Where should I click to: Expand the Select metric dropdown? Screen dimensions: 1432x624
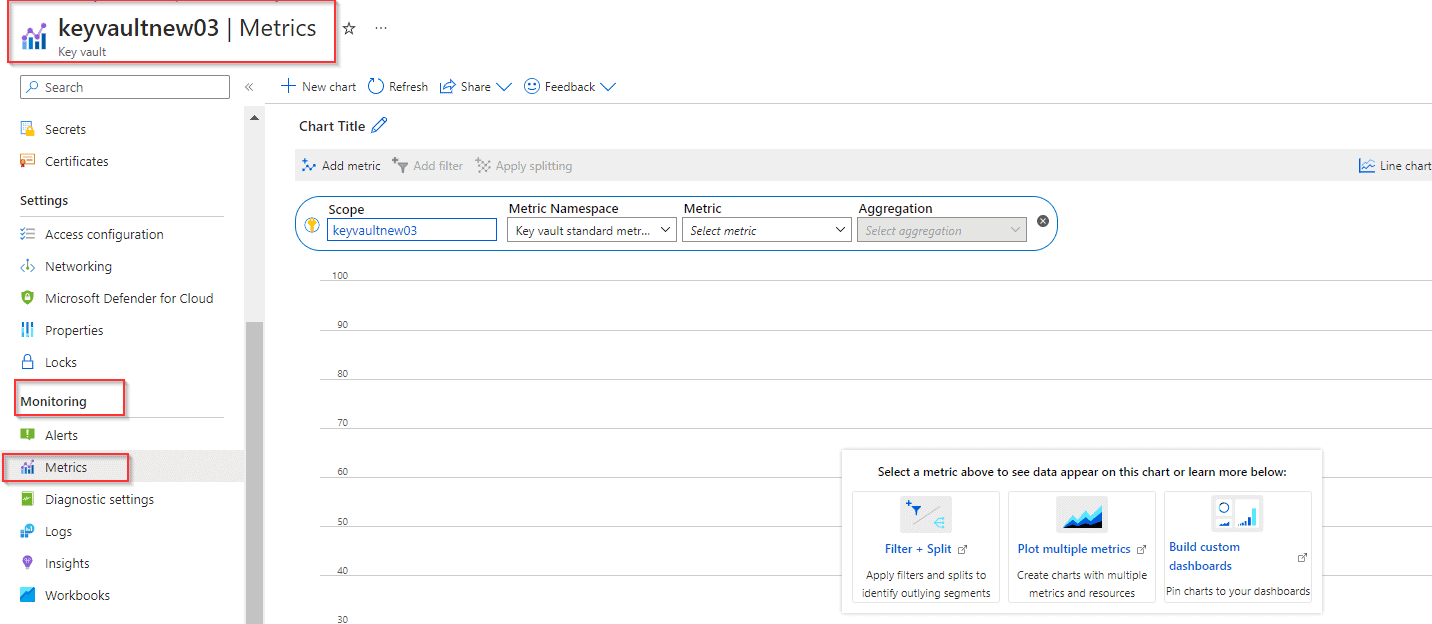click(x=767, y=230)
